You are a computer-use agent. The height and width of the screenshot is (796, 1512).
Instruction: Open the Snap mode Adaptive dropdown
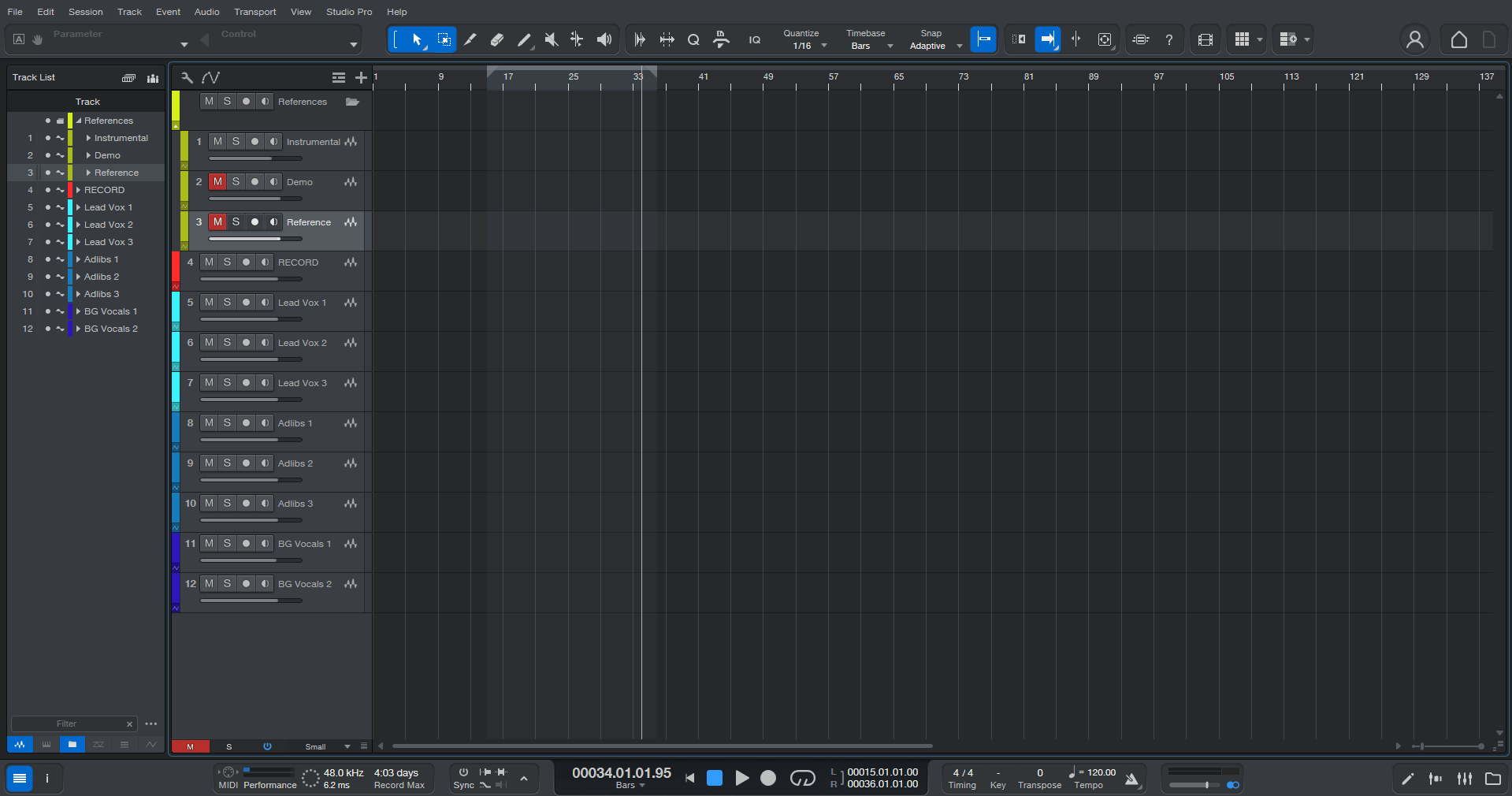(959, 45)
